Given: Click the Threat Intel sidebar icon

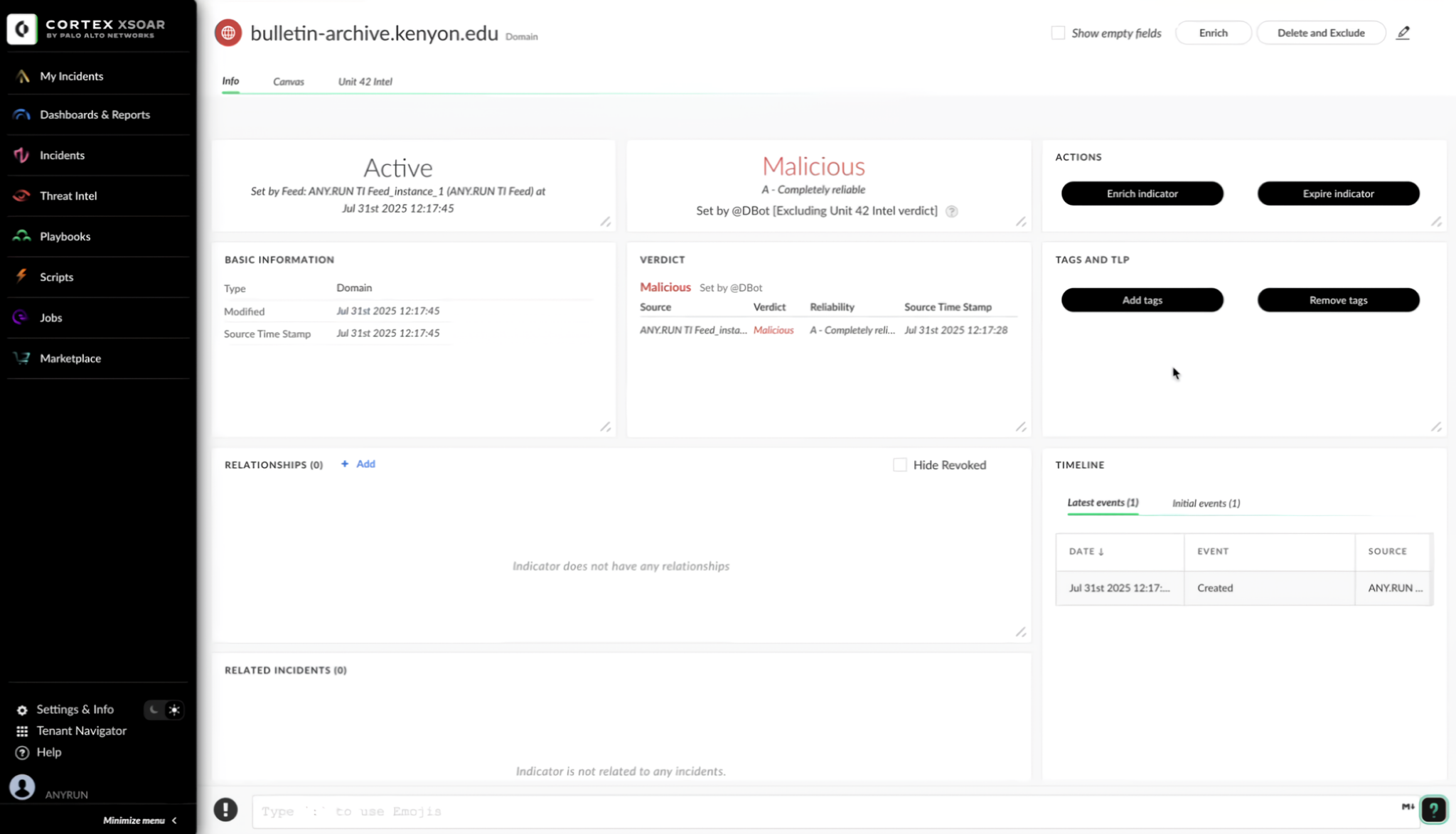Looking at the screenshot, I should click(x=21, y=196).
